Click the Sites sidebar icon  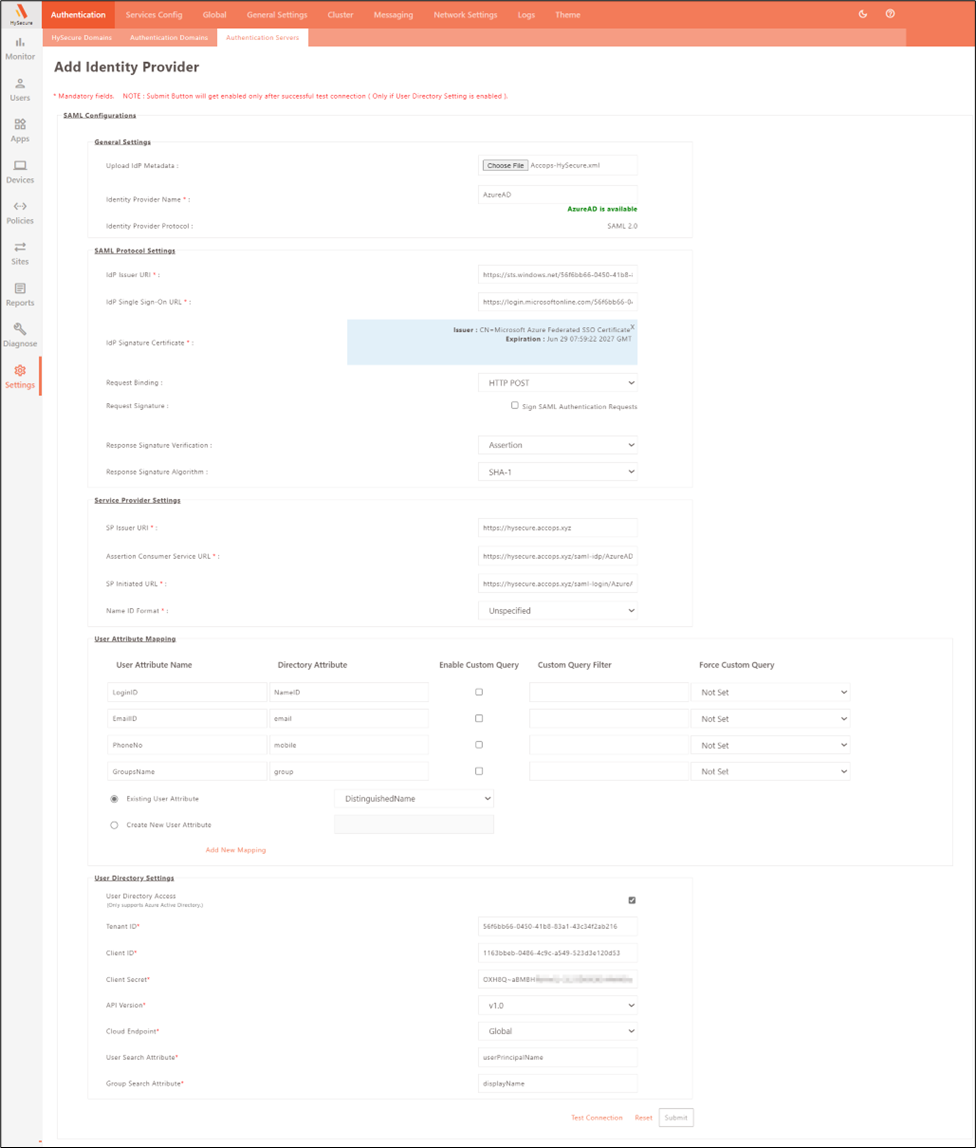(x=20, y=247)
